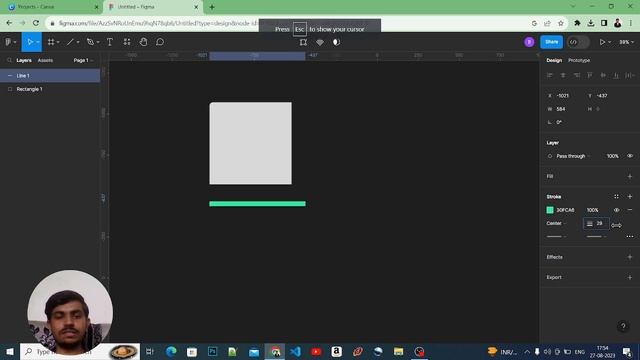Open the tidy up distribute dropdown
The height and width of the screenshot is (360, 640).
tap(630, 76)
